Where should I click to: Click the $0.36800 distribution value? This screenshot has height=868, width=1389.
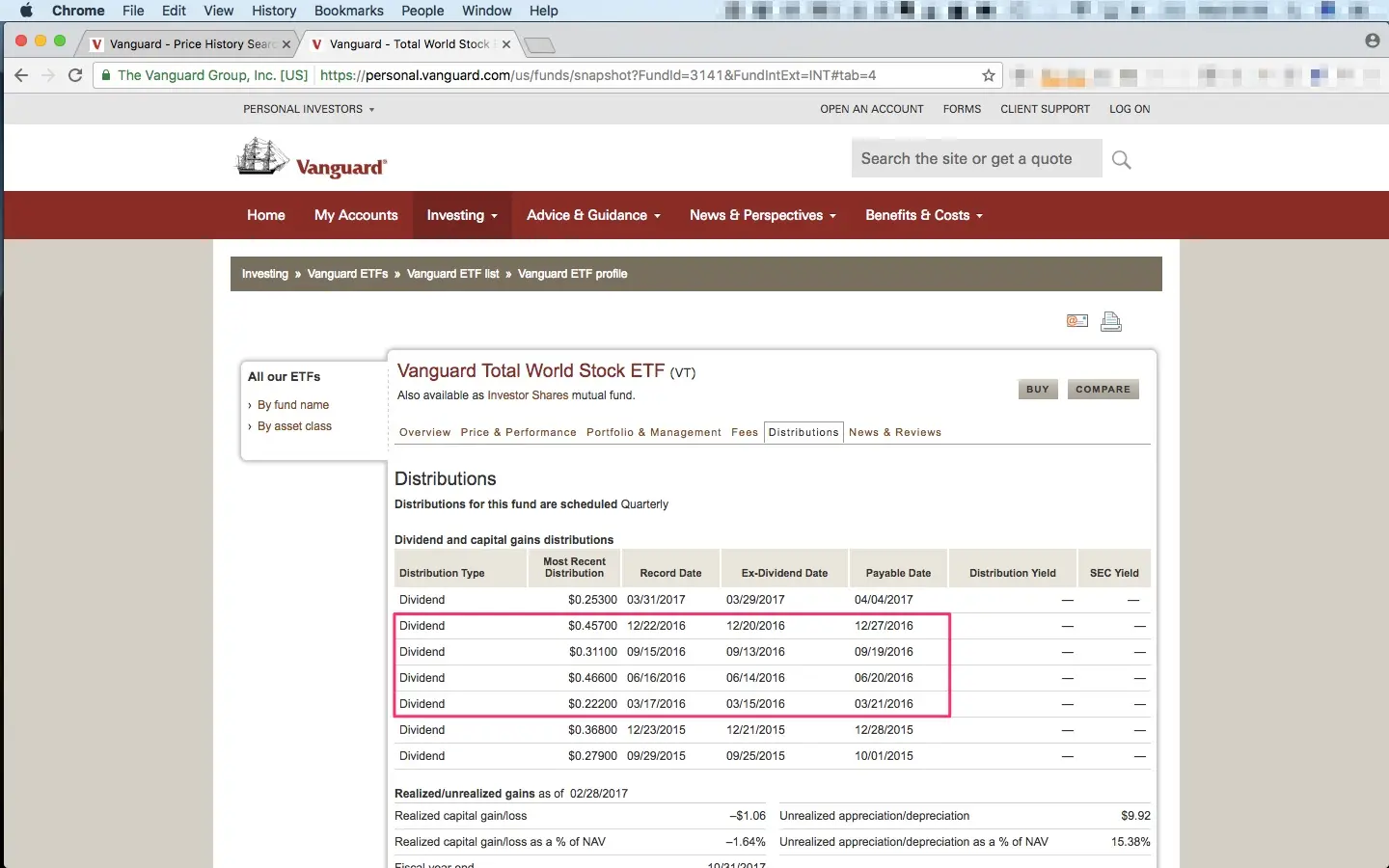click(592, 730)
